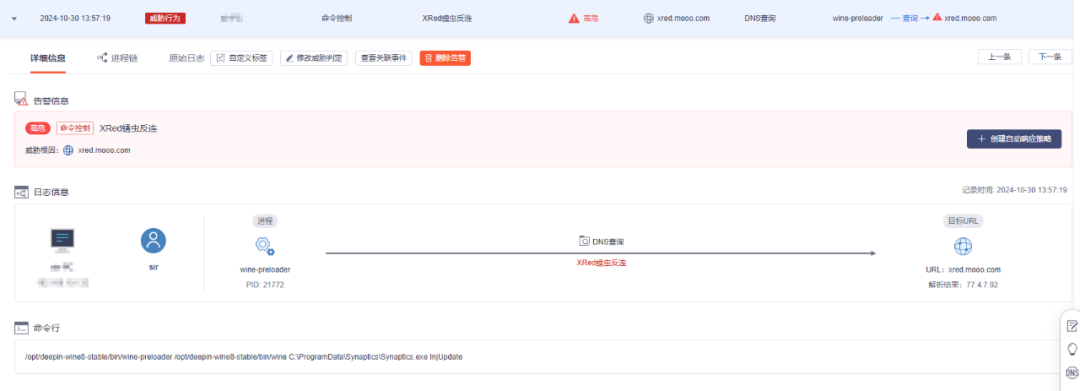Click the target URL globe icon

point(963,246)
